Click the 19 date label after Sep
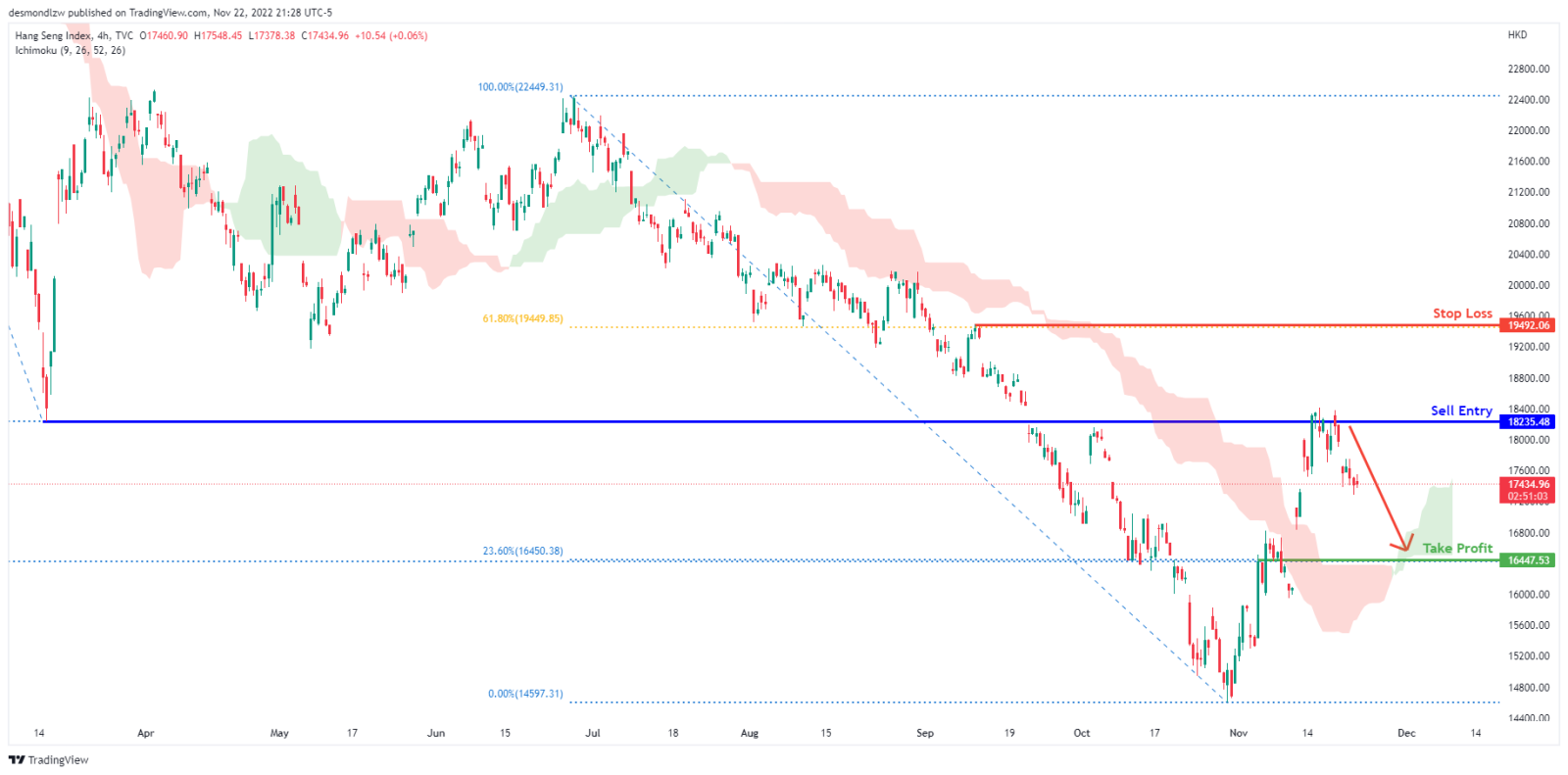1568x775 pixels. (1009, 733)
